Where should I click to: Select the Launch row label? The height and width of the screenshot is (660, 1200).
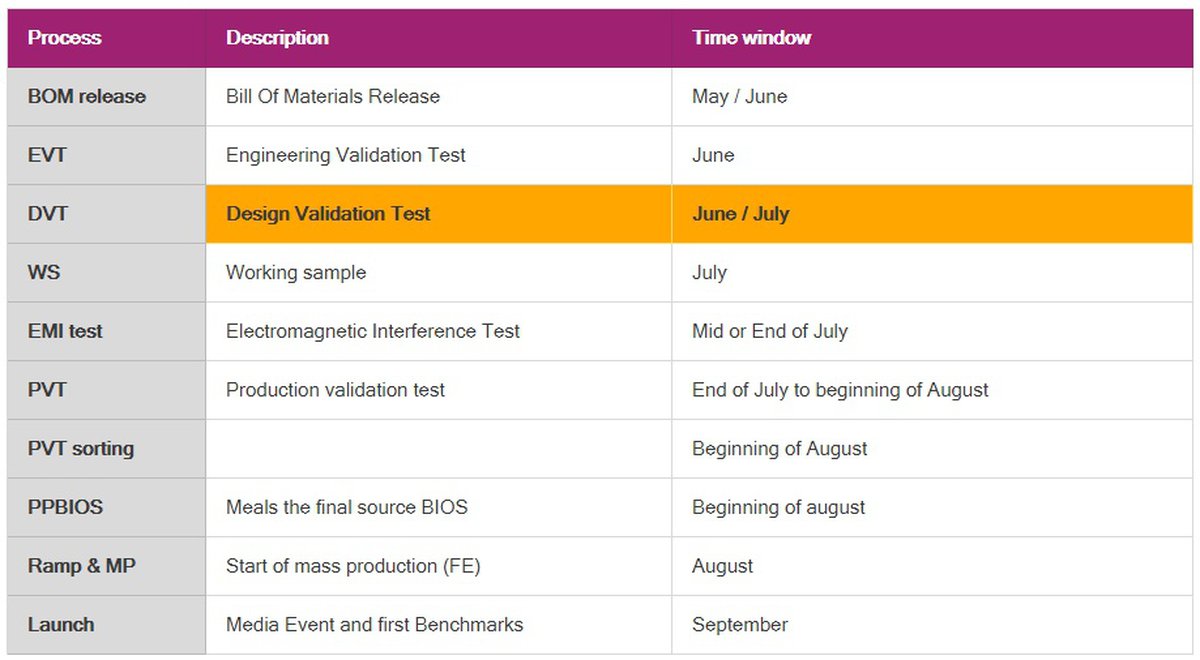(61, 625)
